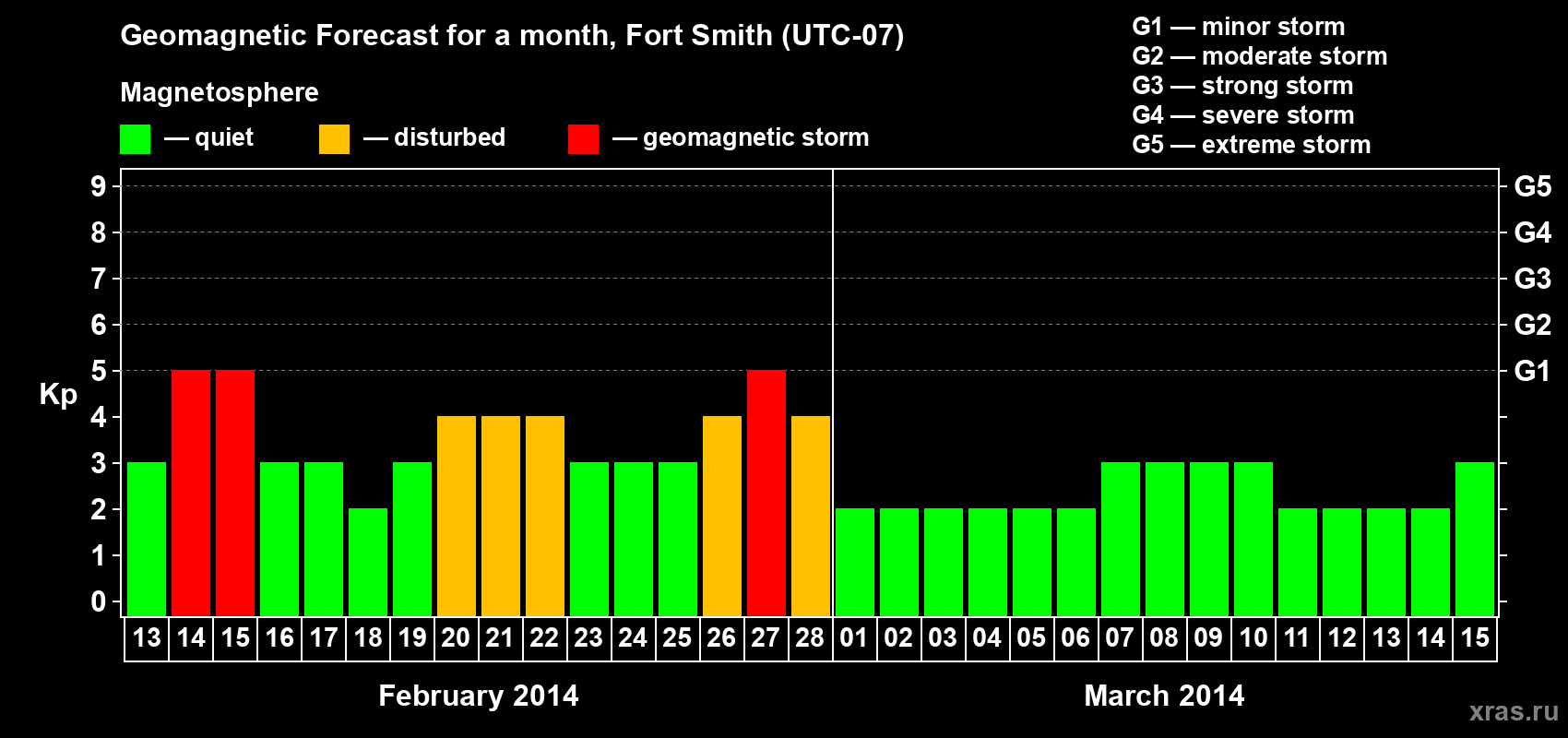This screenshot has height=738, width=1568.
Task: Click the orange disturbed legend swatch
Action: tap(334, 139)
